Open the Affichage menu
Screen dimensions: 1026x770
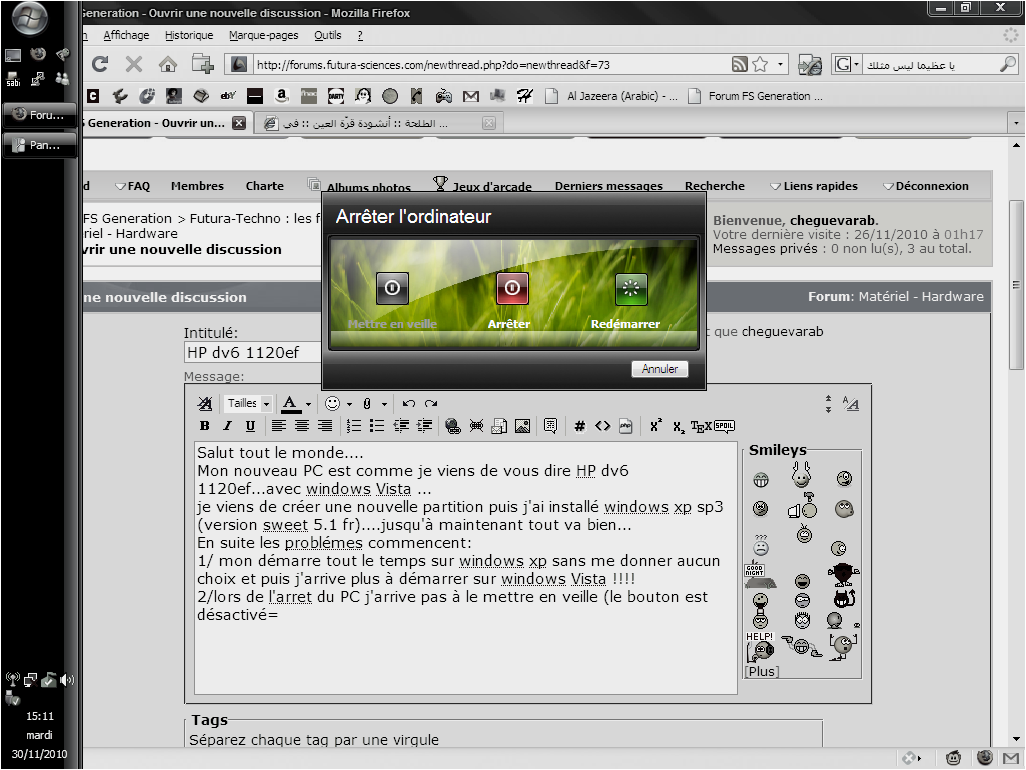click(x=126, y=35)
